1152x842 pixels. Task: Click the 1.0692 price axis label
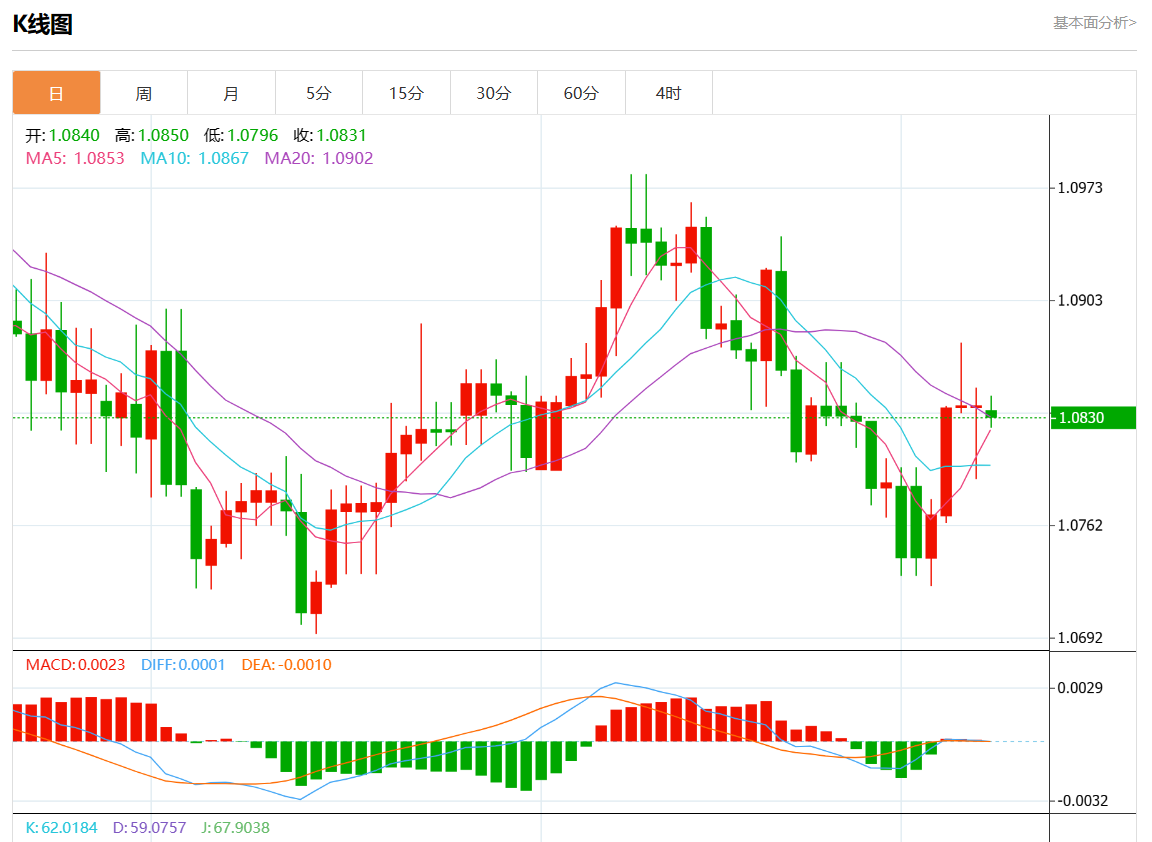click(1080, 638)
